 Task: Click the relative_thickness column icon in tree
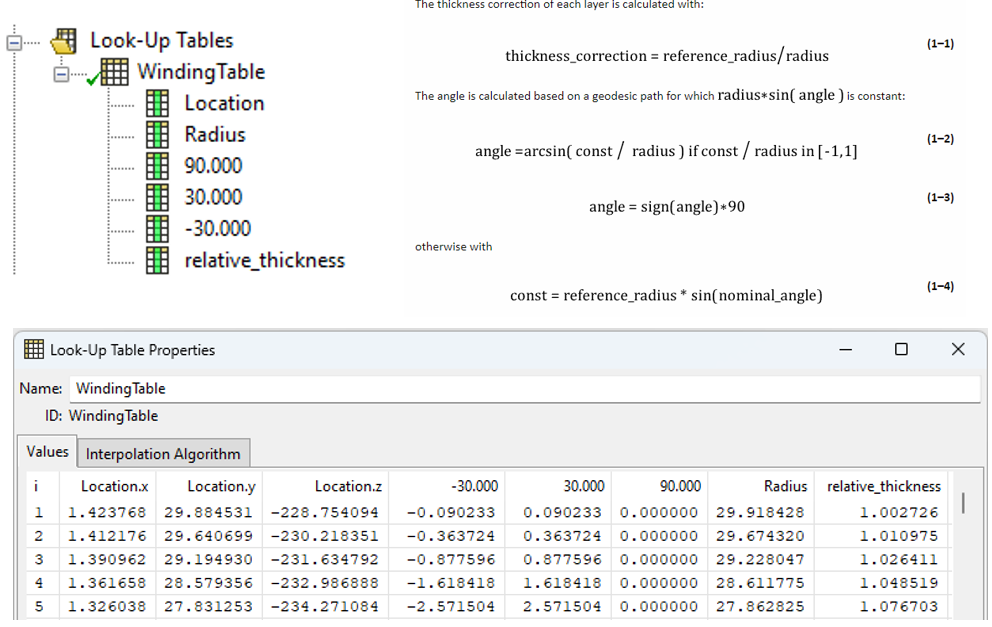click(157, 260)
